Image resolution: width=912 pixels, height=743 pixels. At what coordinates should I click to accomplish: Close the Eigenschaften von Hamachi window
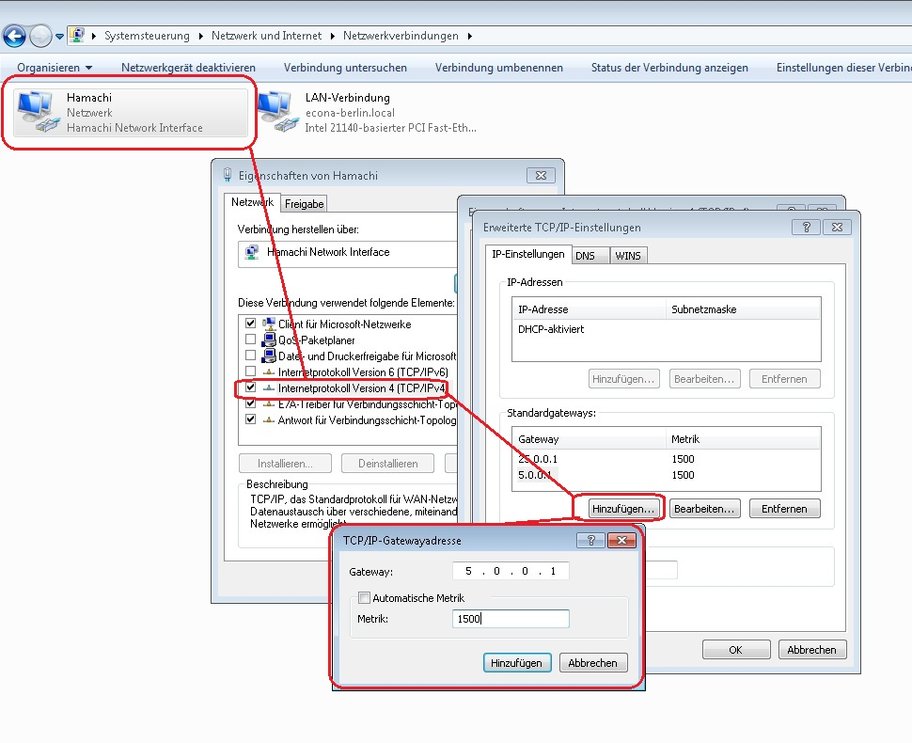pyautogui.click(x=541, y=175)
